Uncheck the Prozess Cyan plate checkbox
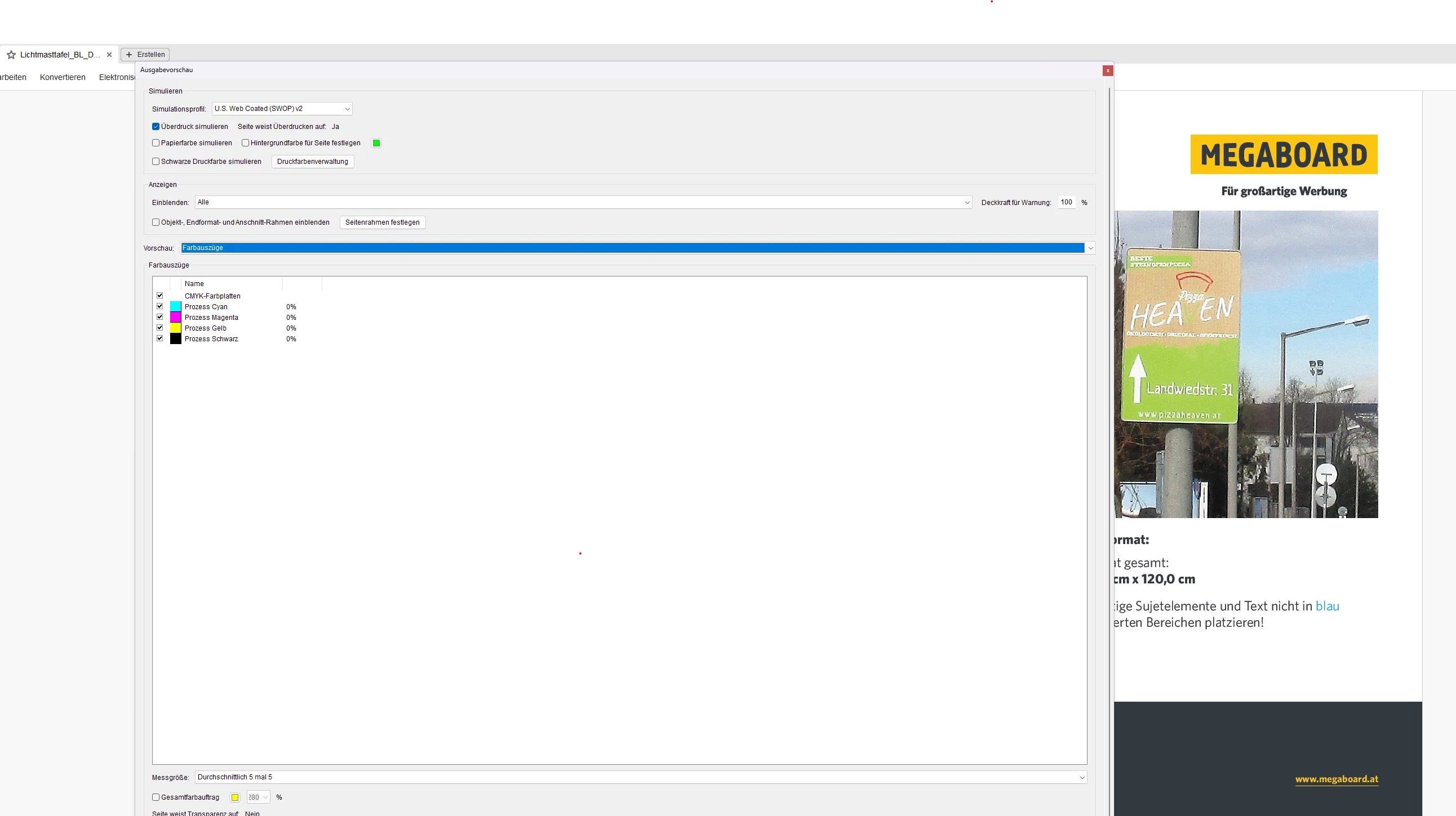 [x=160, y=306]
